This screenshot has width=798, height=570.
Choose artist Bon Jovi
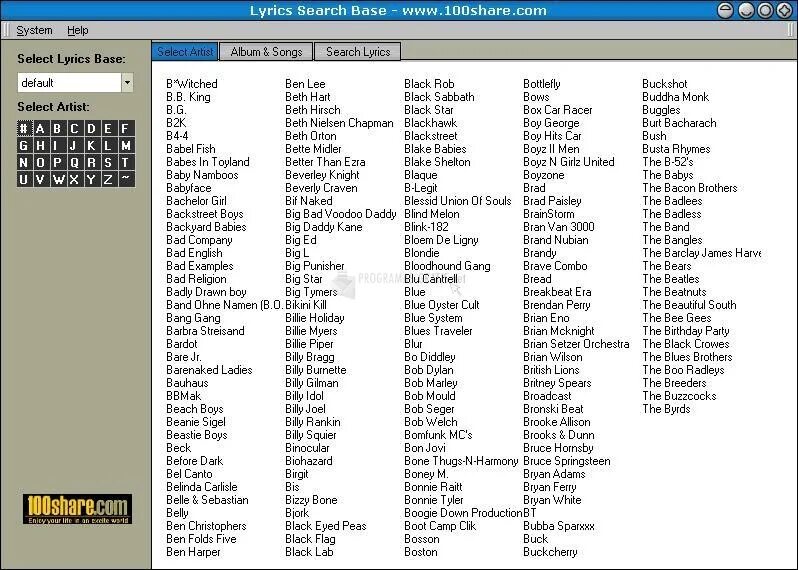[x=425, y=448]
